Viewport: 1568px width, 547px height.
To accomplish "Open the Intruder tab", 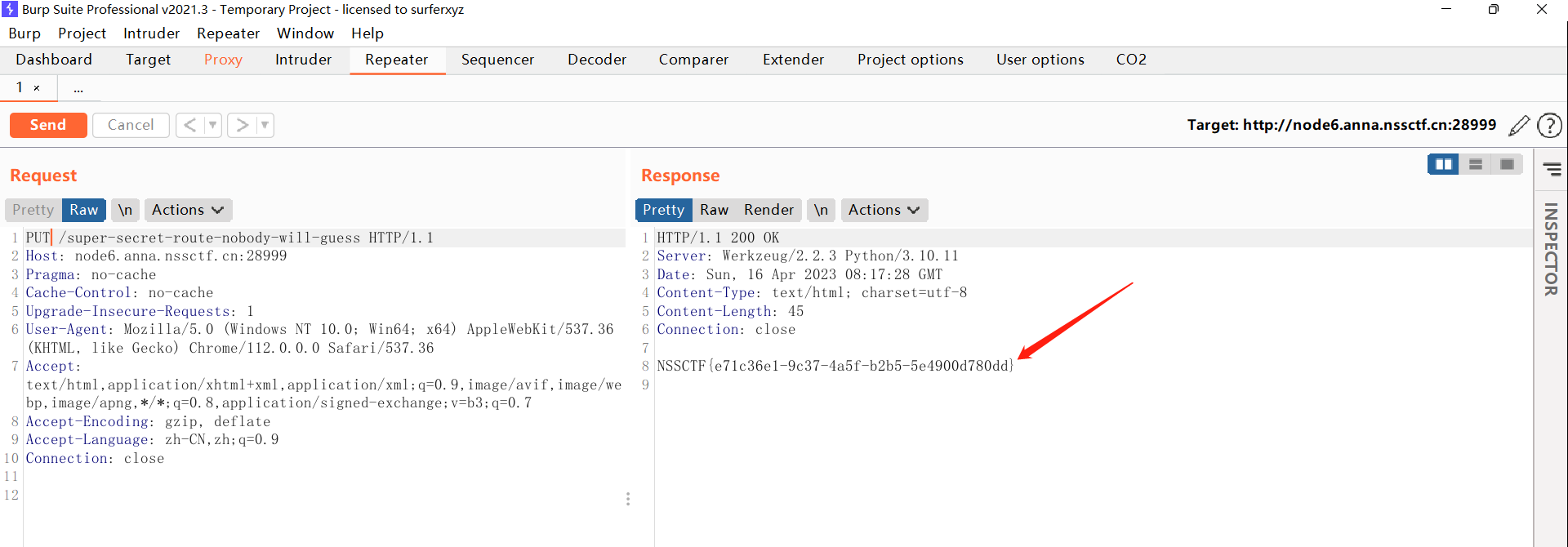I will point(303,60).
